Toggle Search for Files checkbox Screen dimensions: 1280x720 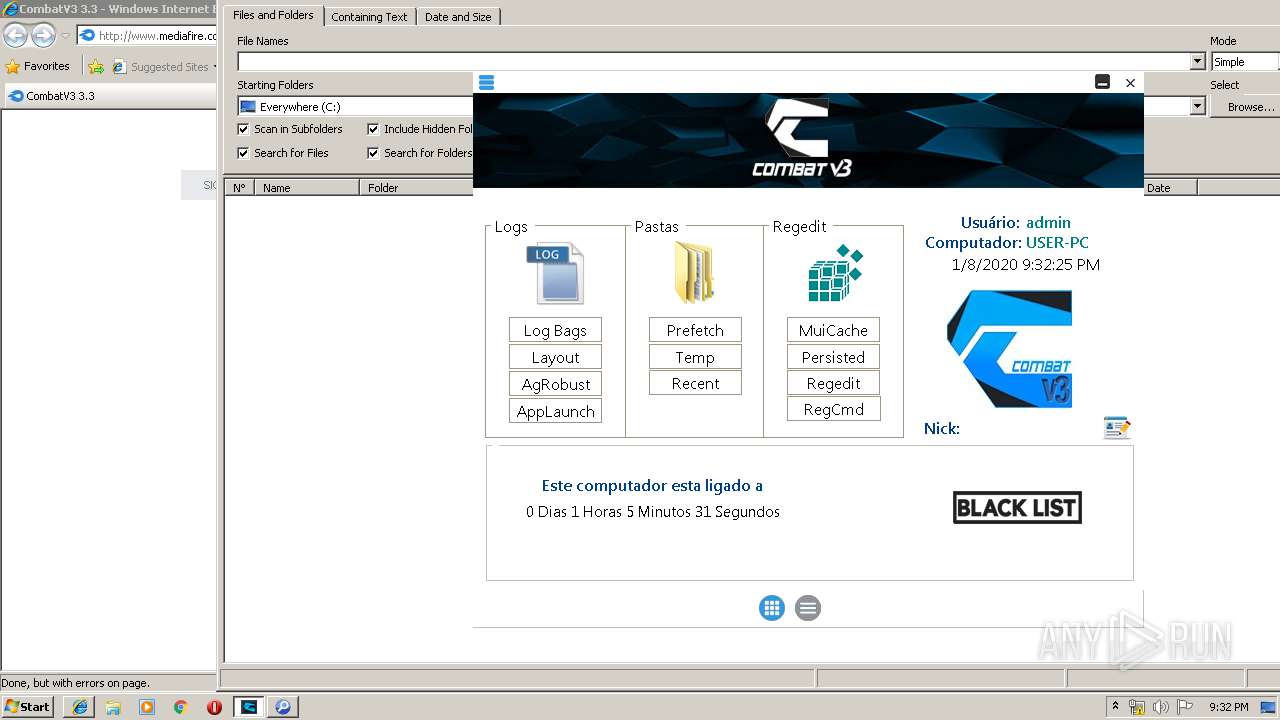point(243,153)
